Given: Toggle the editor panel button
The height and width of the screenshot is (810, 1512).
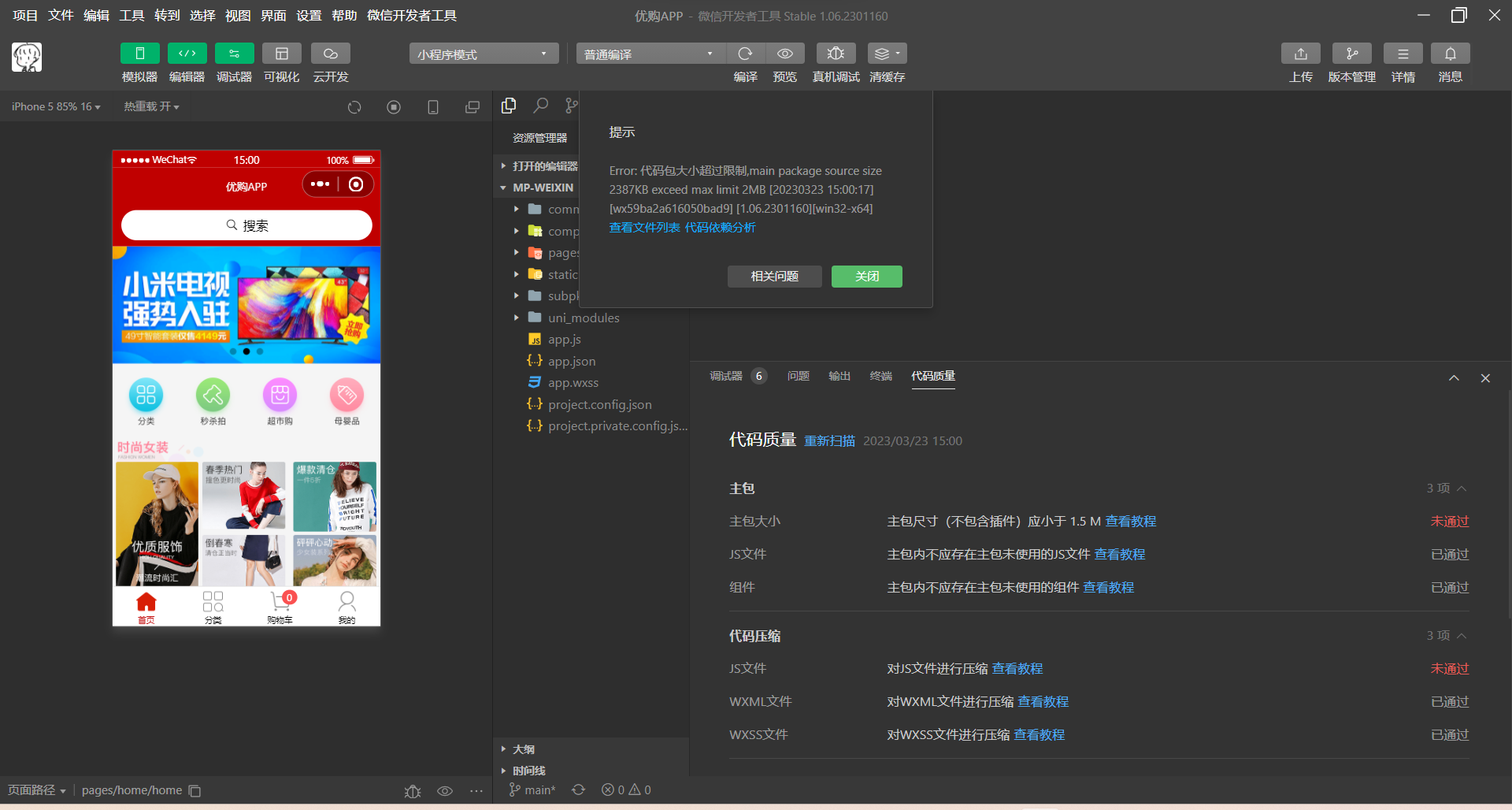Looking at the screenshot, I should (x=187, y=54).
